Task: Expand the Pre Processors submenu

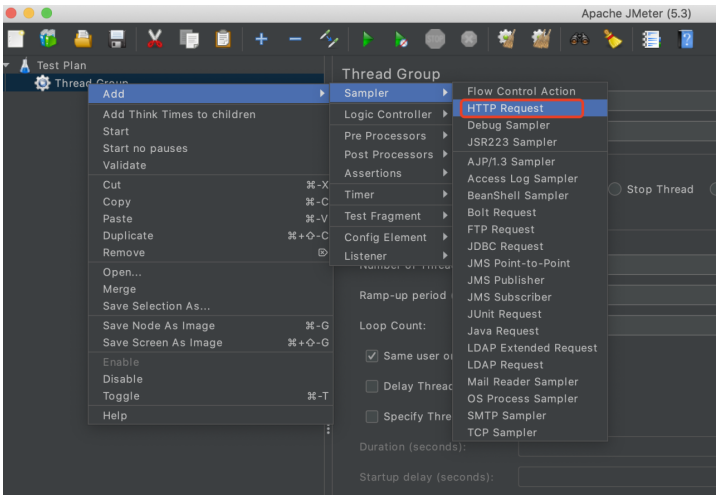Action: point(391,136)
